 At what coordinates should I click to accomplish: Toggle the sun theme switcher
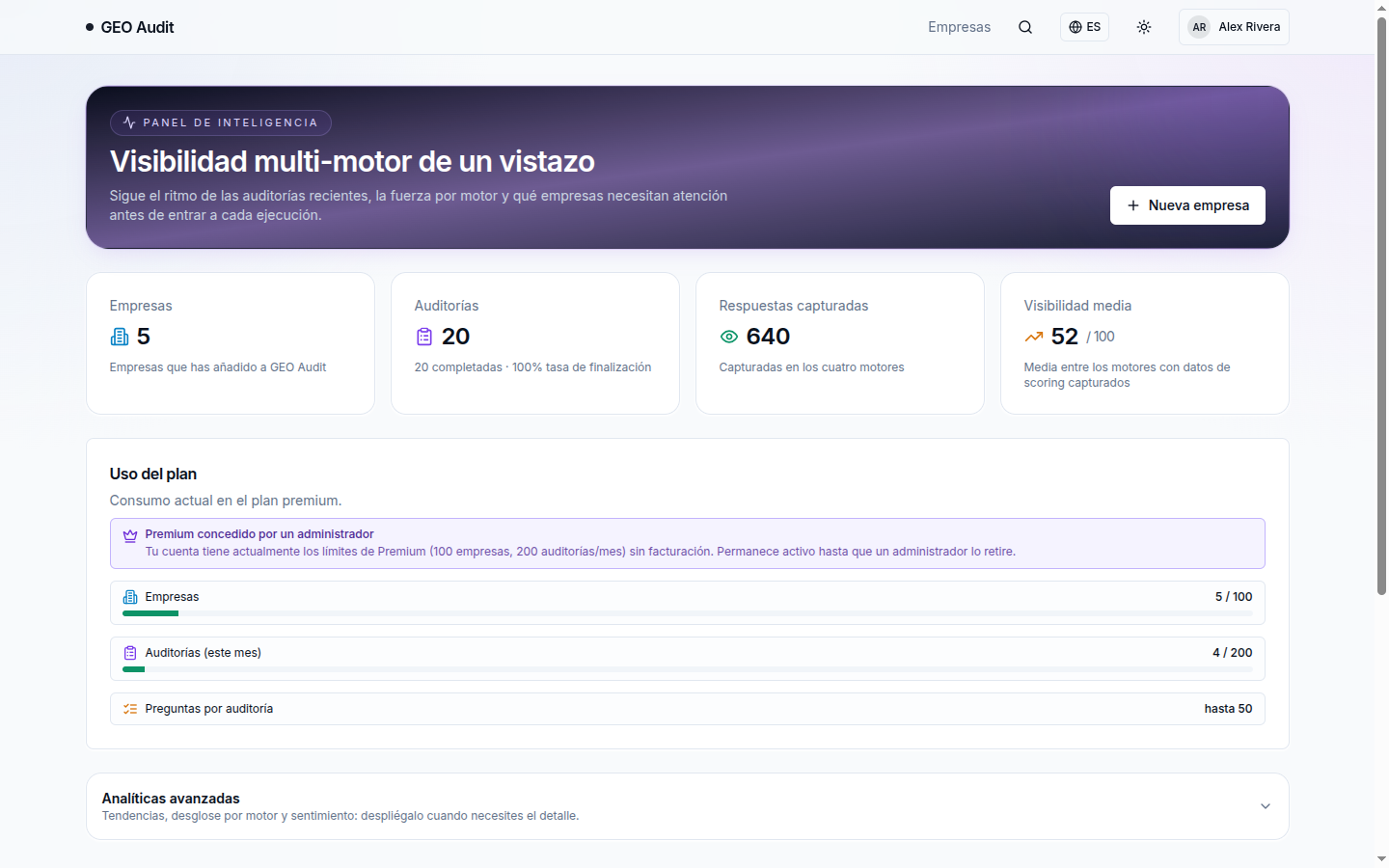(1144, 27)
